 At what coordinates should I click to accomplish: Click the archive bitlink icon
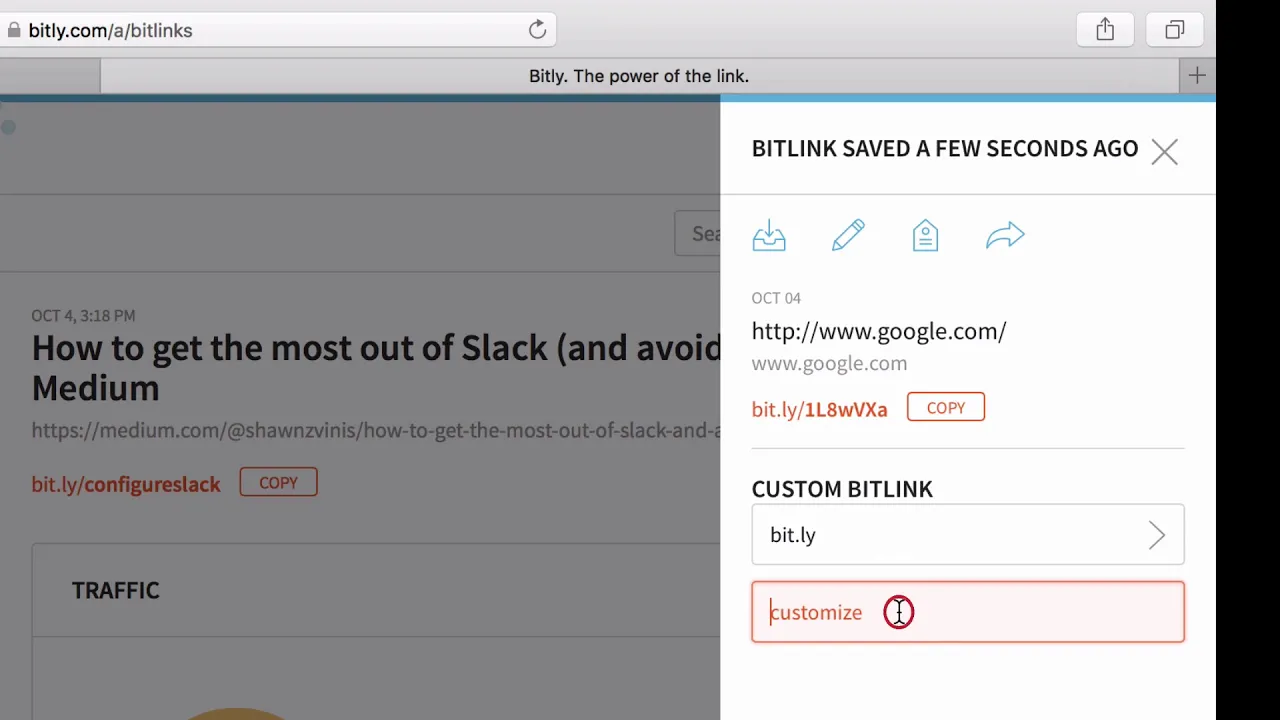click(x=769, y=236)
